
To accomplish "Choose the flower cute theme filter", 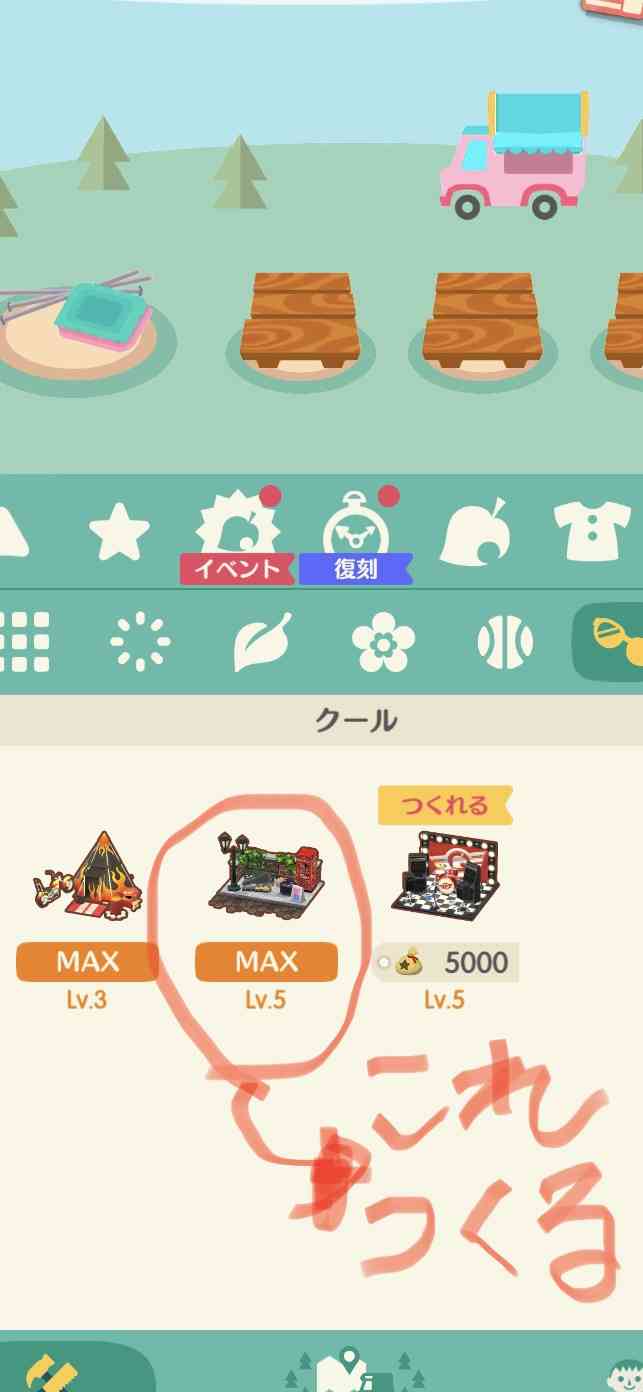I will [x=383, y=641].
